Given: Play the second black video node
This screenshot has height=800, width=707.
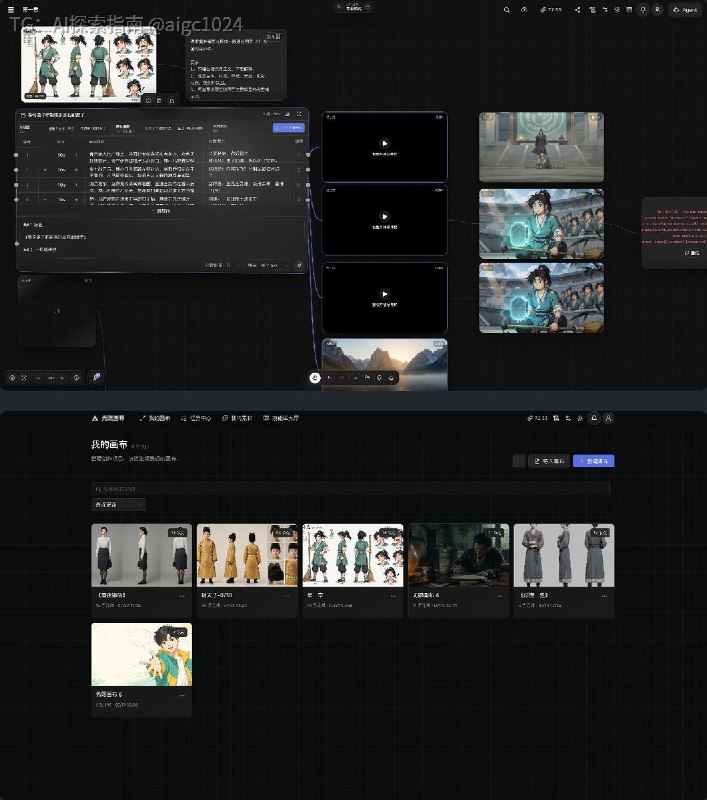Looking at the screenshot, I should pos(385,216).
